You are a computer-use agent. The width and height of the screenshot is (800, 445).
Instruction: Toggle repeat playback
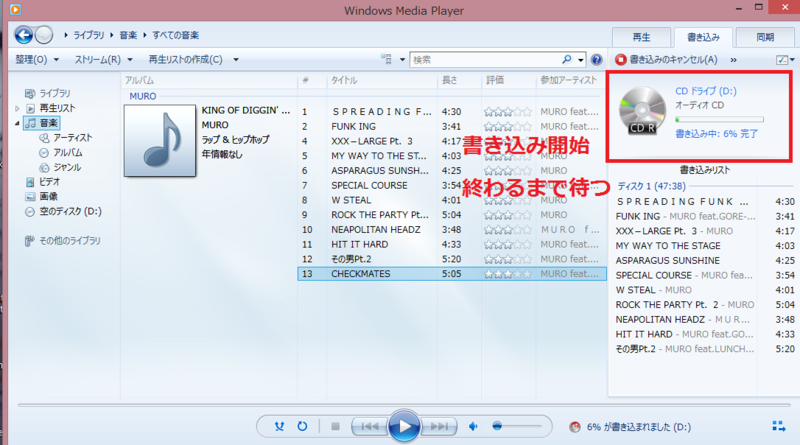click(303, 426)
